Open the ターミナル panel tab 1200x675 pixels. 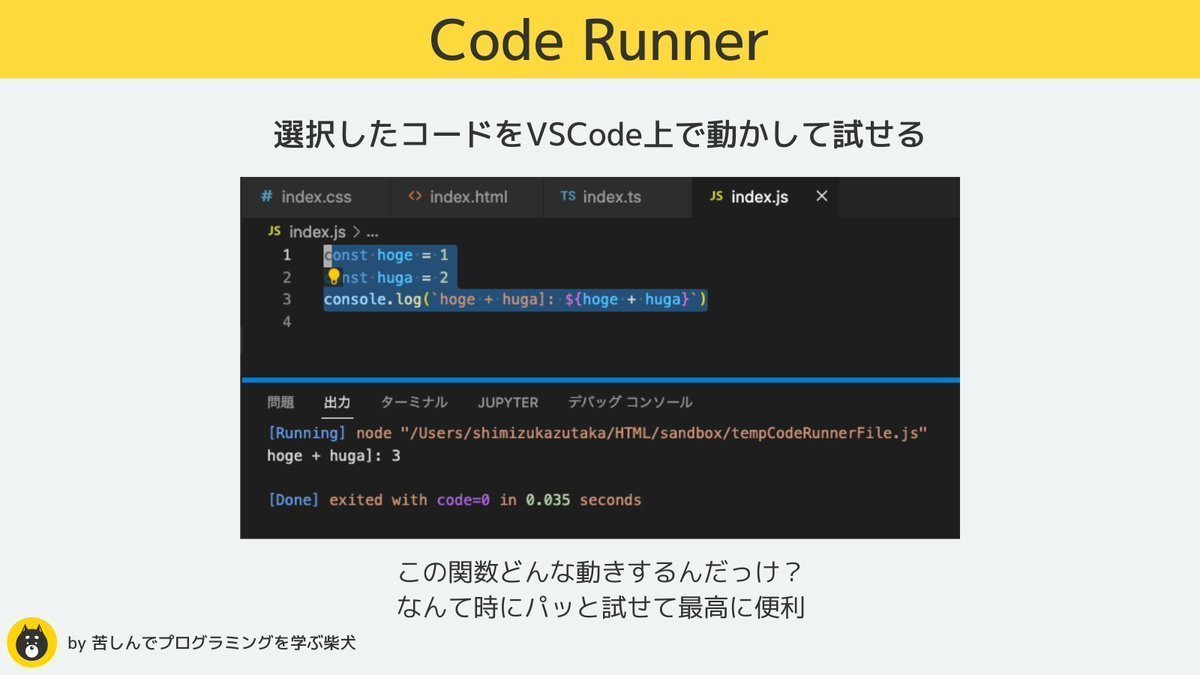(x=413, y=402)
